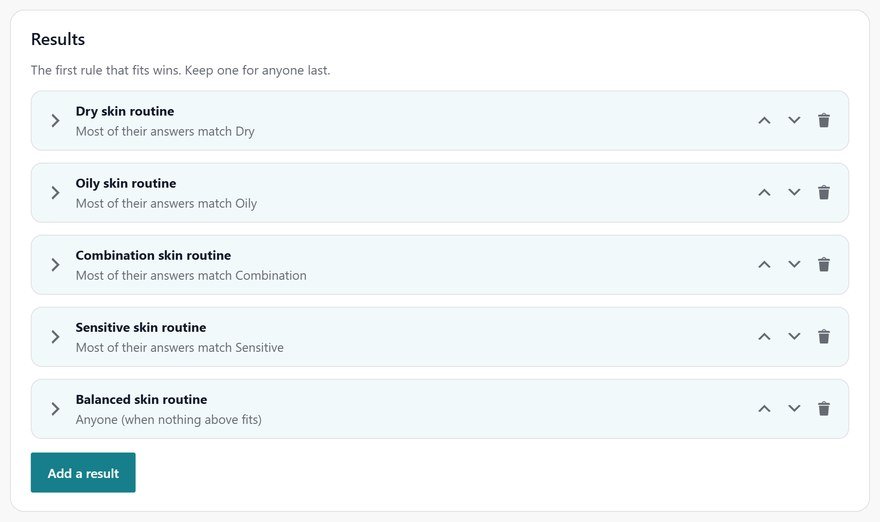Expand the Sensitive skin routine row

click(x=55, y=337)
